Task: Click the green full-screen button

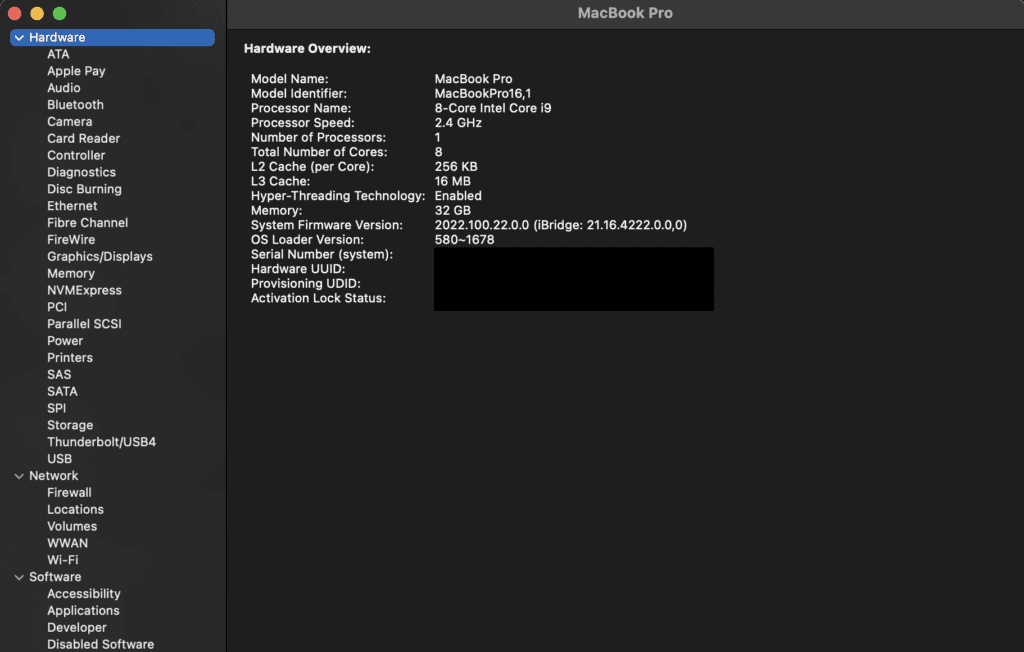Action: [x=59, y=14]
